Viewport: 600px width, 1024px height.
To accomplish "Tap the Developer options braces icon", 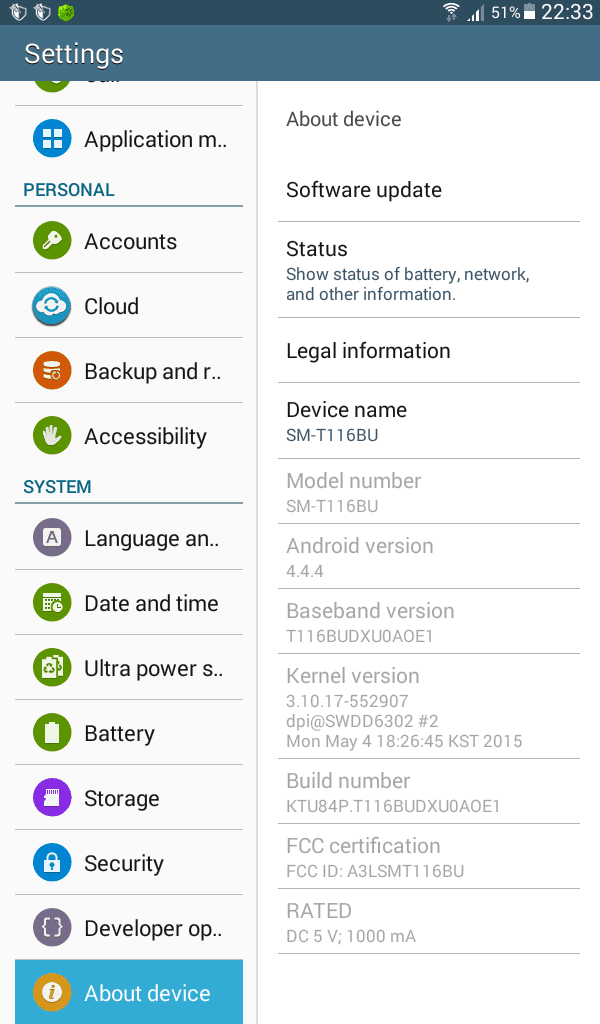I will (52, 927).
